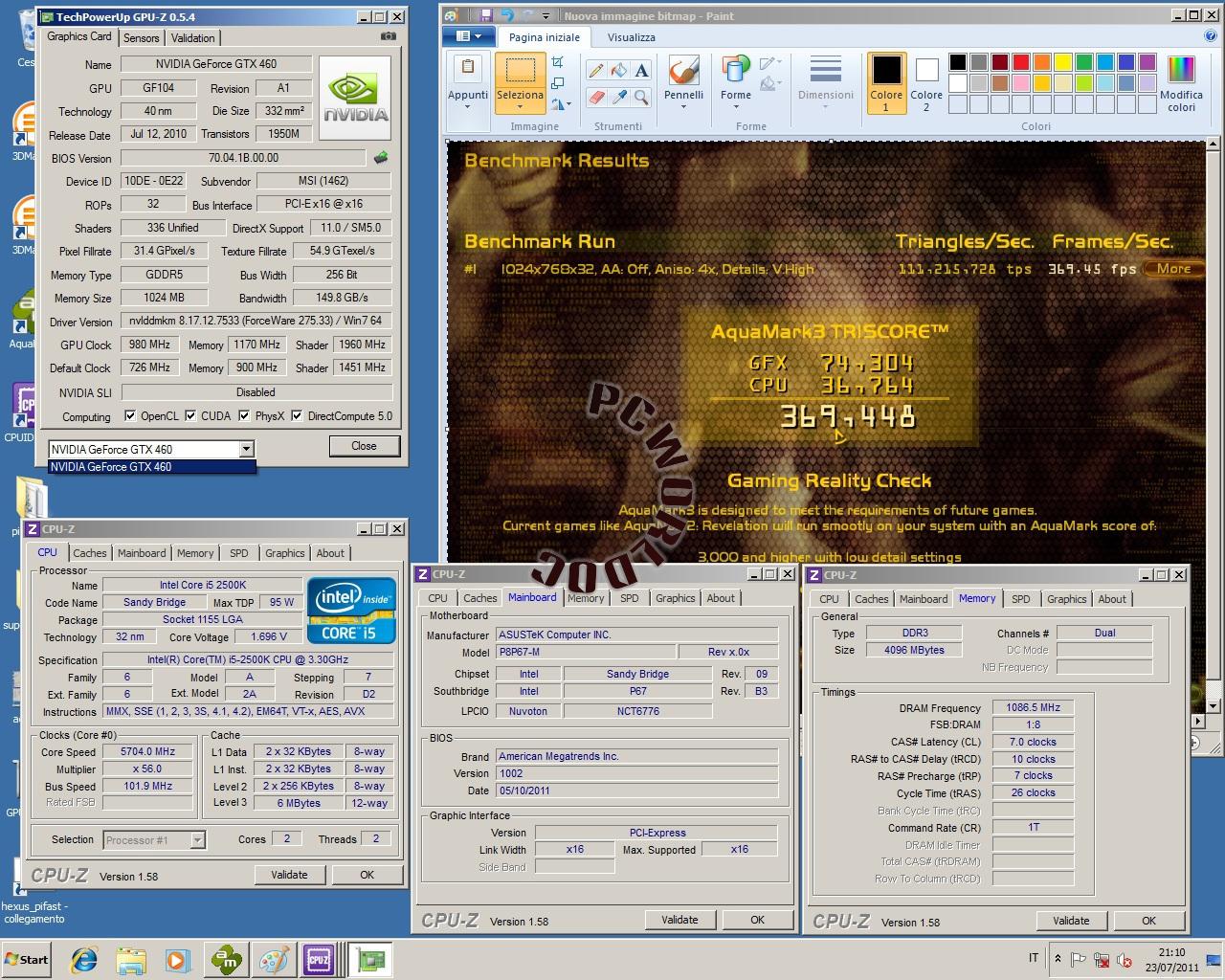Select the Pencil tool in Paint
This screenshot has height=980, width=1225.
tap(595, 71)
